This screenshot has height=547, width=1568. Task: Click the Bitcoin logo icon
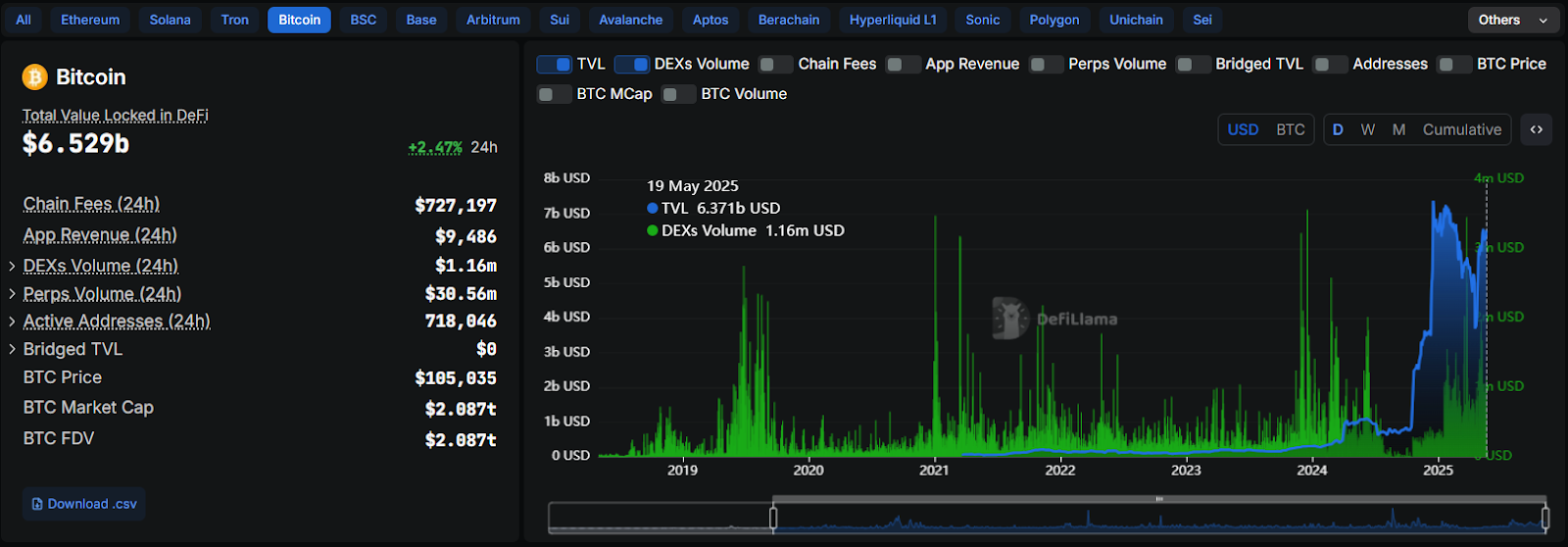click(35, 76)
